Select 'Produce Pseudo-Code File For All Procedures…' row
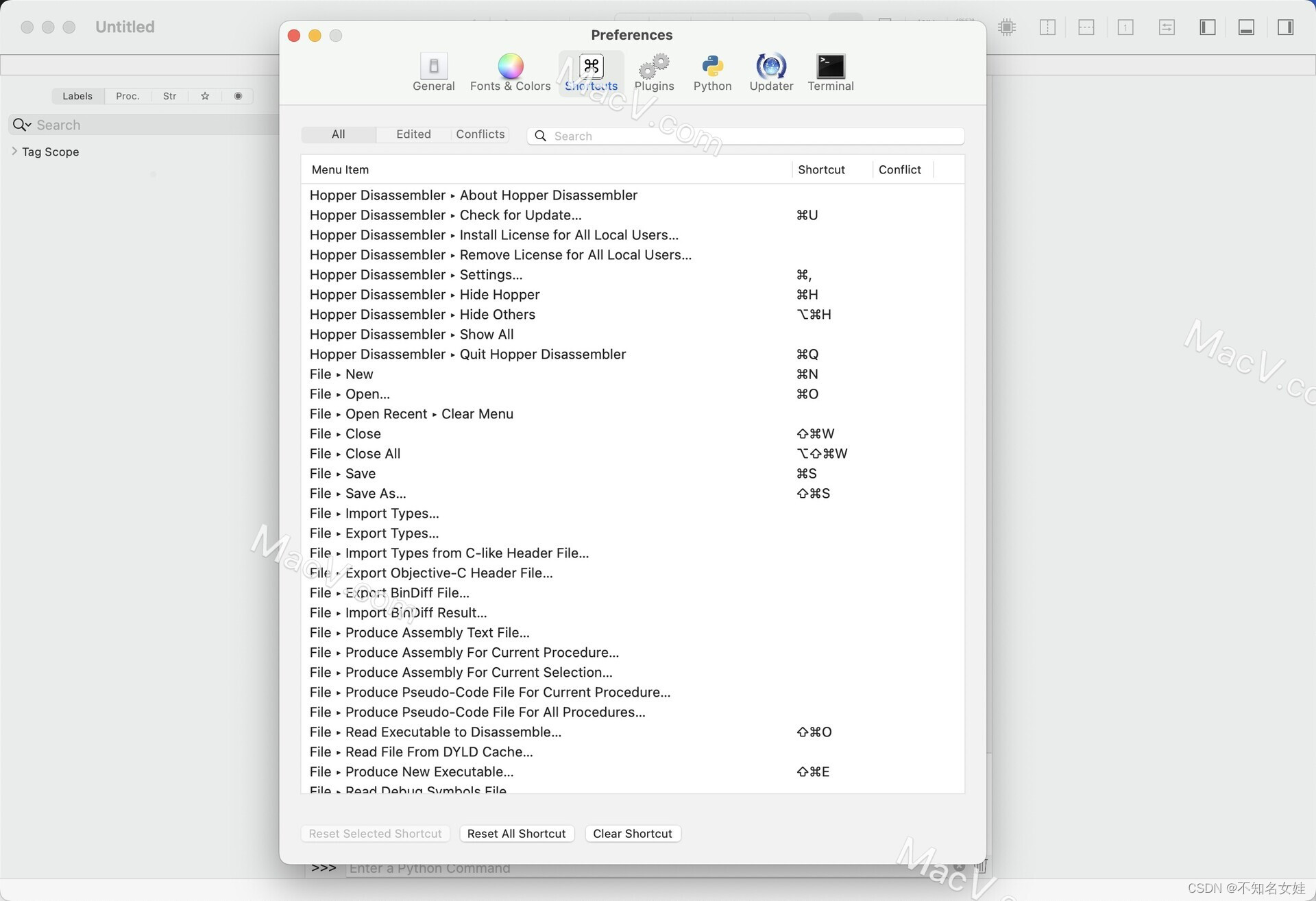 pyautogui.click(x=633, y=712)
